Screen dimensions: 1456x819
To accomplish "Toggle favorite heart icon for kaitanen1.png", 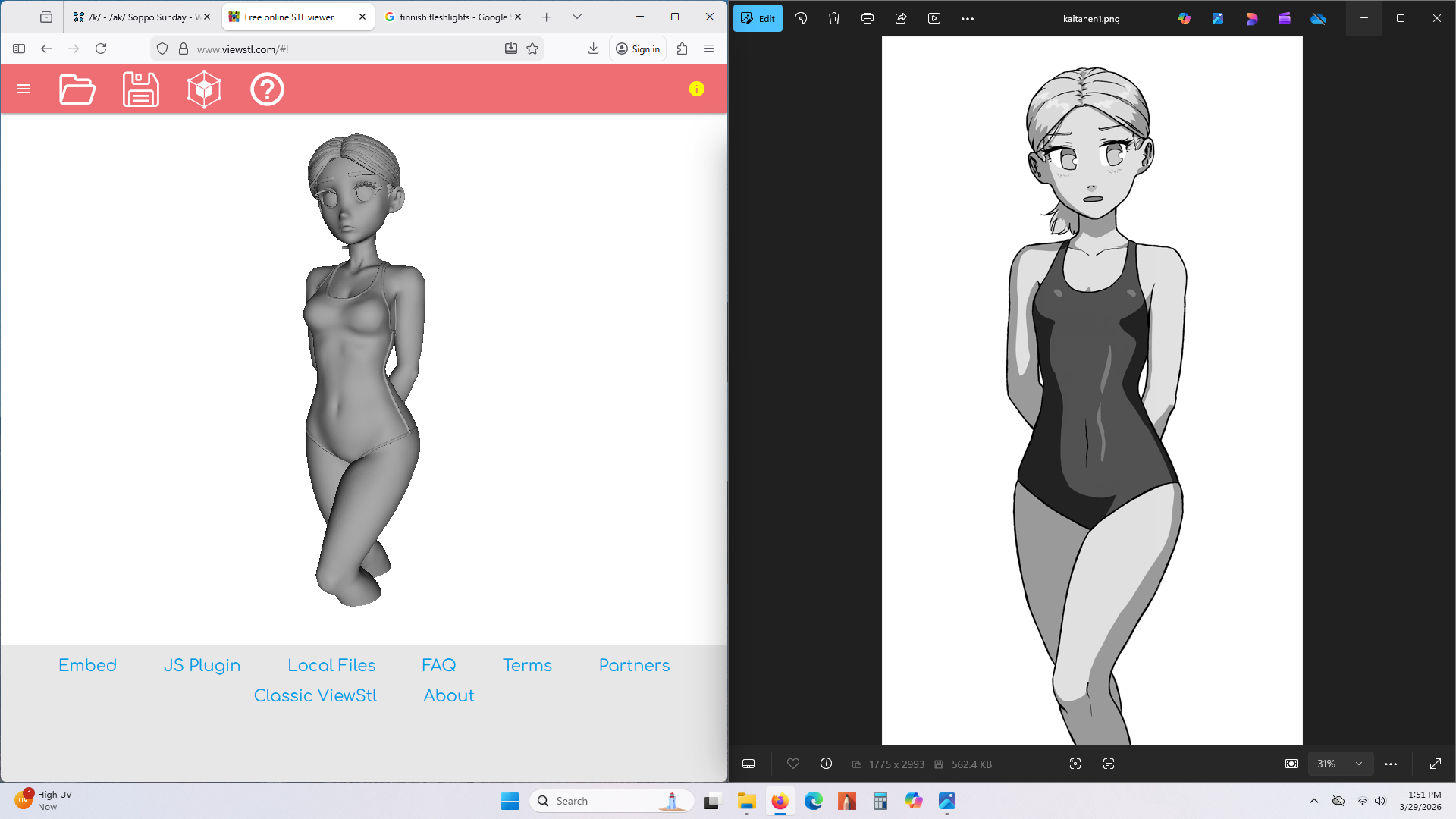I will pos(793,764).
